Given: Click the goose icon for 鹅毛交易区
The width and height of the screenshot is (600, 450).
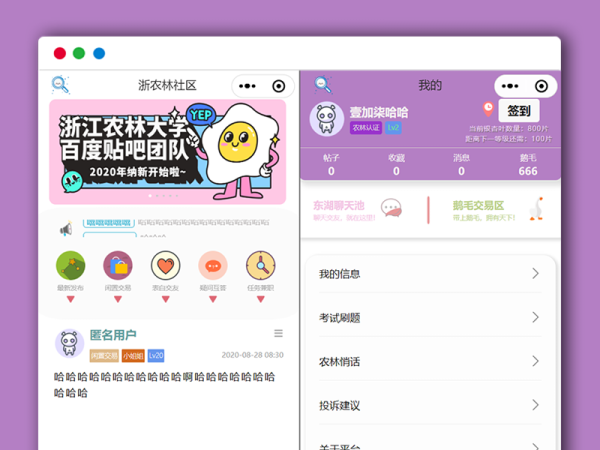Looking at the screenshot, I should [x=536, y=209].
